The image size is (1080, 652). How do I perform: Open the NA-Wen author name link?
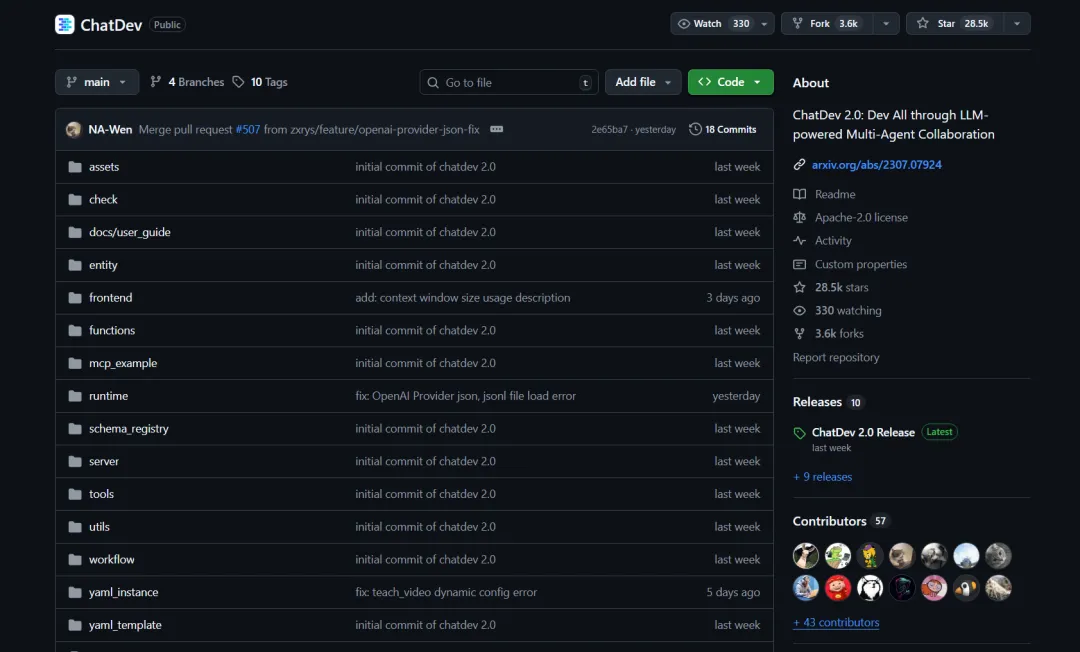[x=110, y=129]
